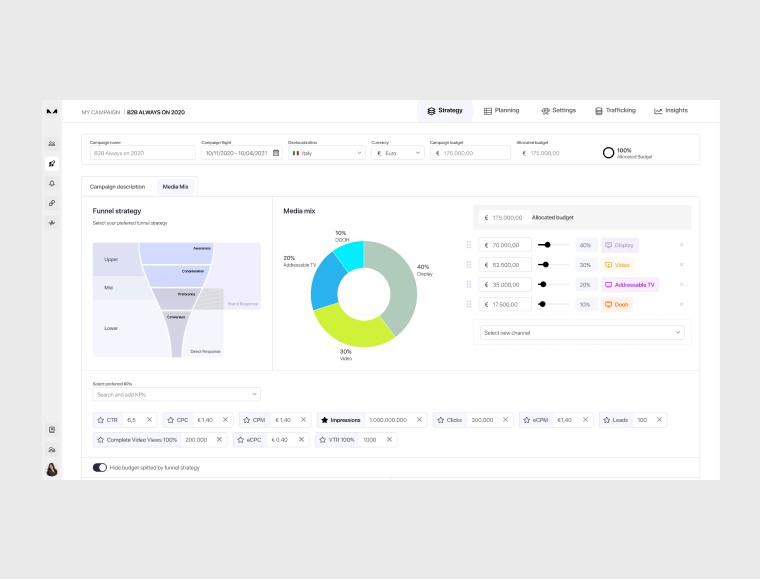This screenshot has height=579, width=760.
Task: Remove the CTR KPI chip
Action: (149, 420)
